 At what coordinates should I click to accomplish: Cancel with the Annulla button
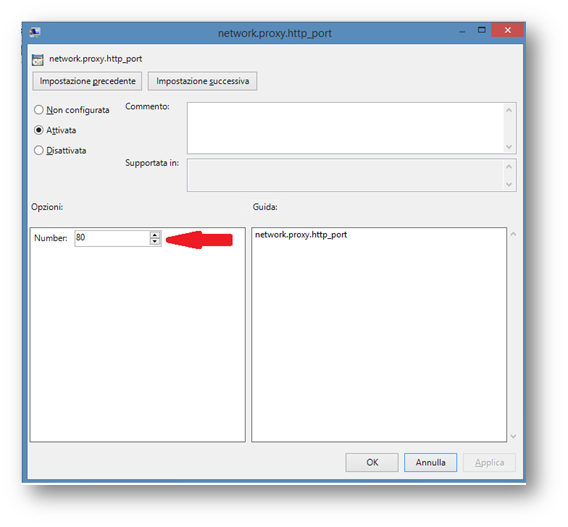430,463
